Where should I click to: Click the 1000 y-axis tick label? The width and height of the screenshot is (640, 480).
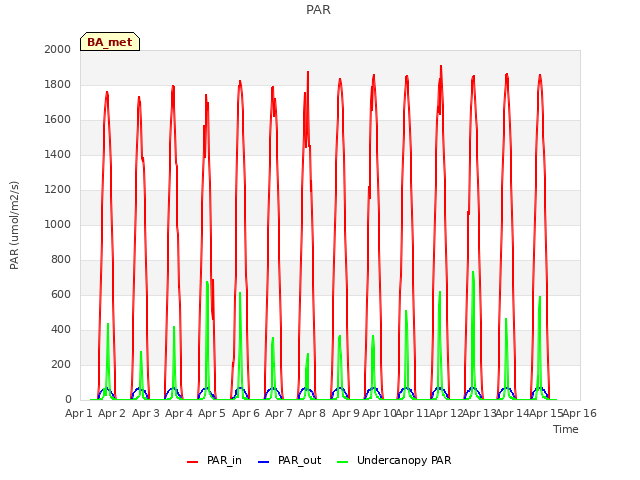pos(58,224)
